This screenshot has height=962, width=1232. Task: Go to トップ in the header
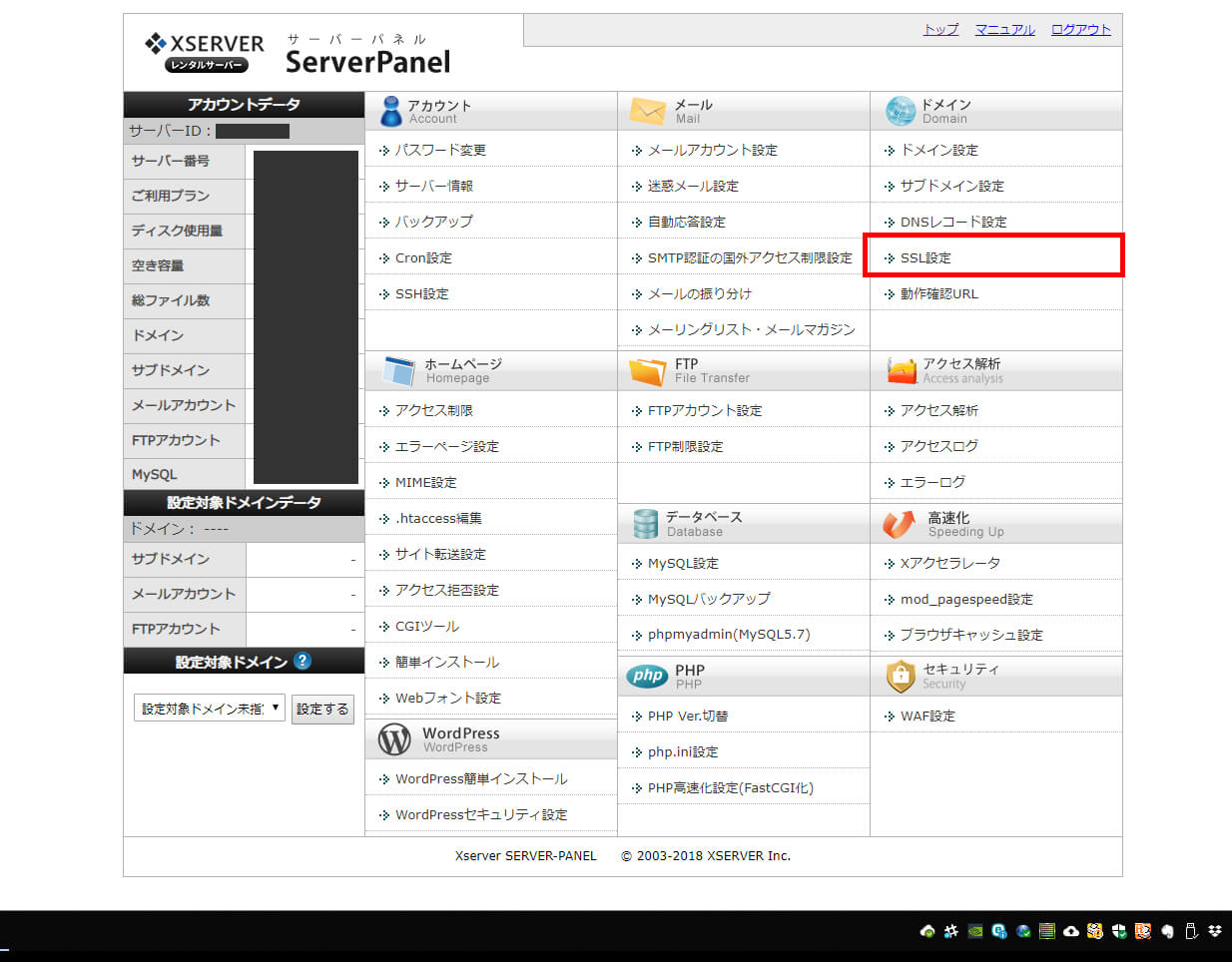coord(940,29)
